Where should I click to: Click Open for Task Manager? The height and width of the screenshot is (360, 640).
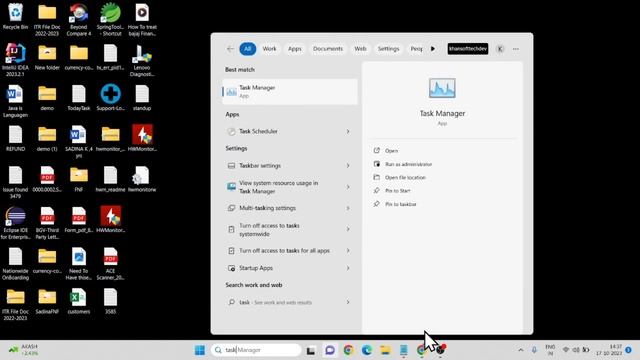pos(391,151)
